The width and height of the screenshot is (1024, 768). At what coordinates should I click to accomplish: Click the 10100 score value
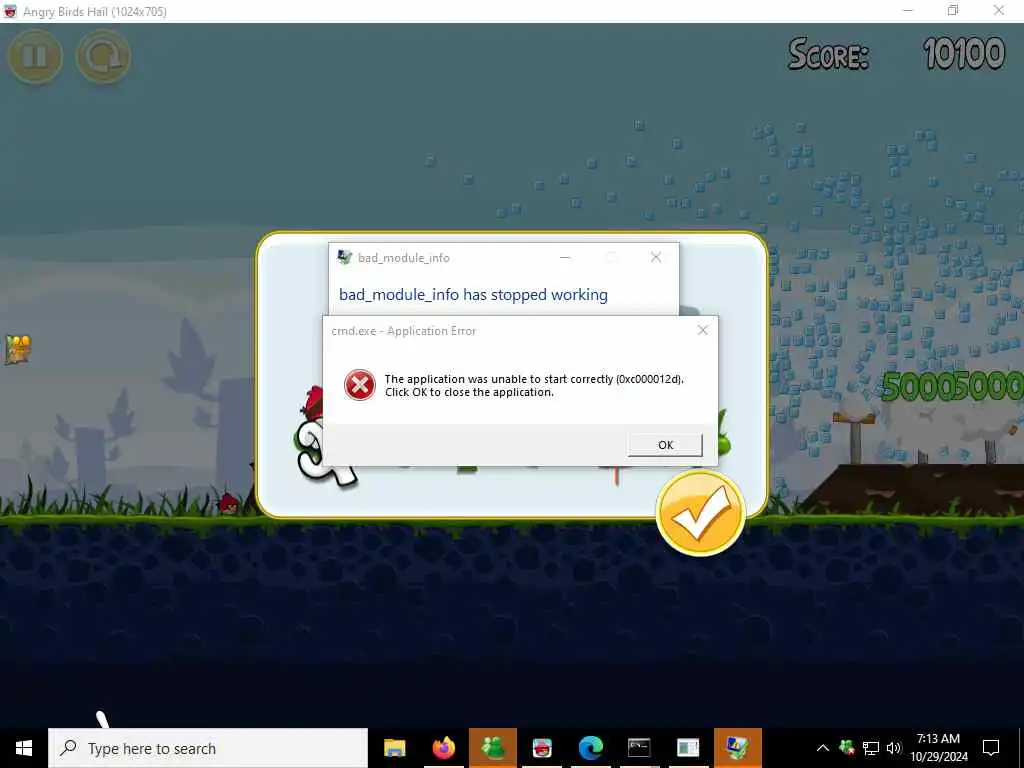(964, 54)
